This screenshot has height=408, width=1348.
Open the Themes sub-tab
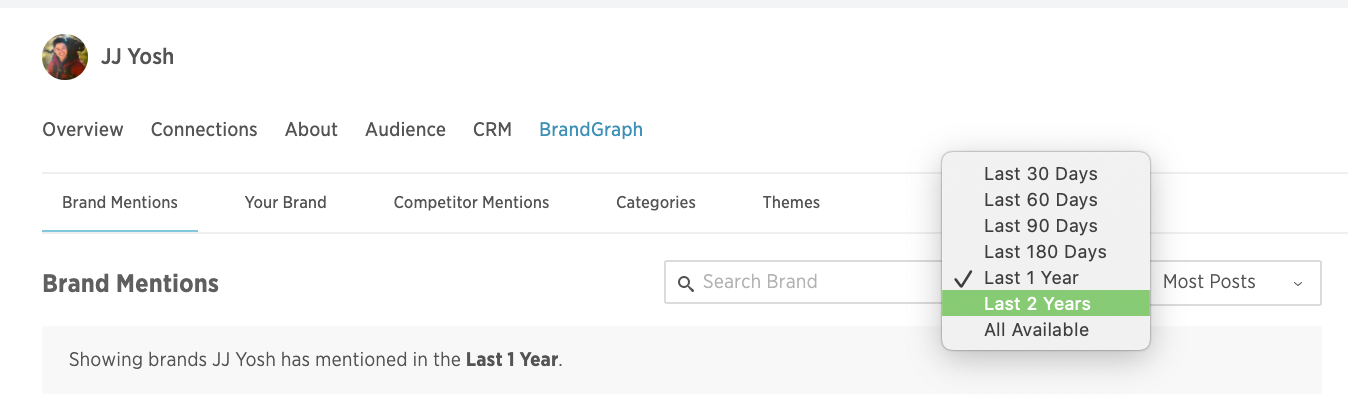791,202
